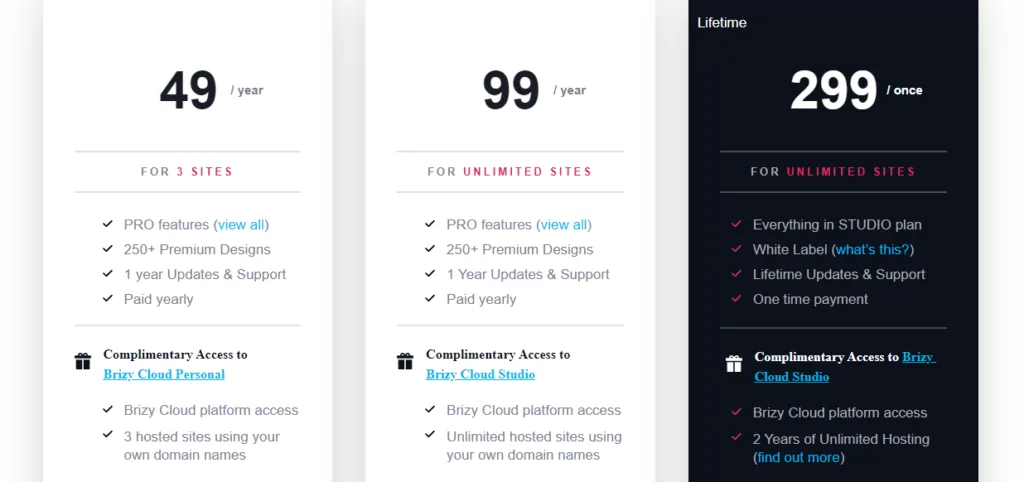This screenshot has height=482, width=1024.
Task: Click pink checkmark beside White Label
Action: coord(737,249)
